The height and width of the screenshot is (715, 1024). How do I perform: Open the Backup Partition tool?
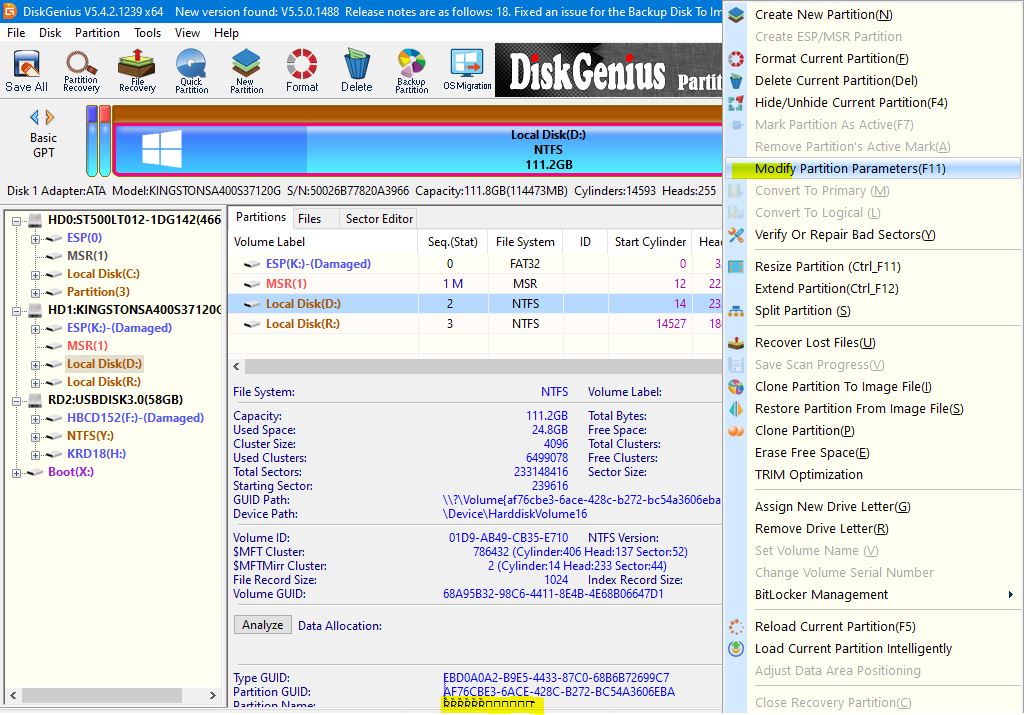[411, 70]
